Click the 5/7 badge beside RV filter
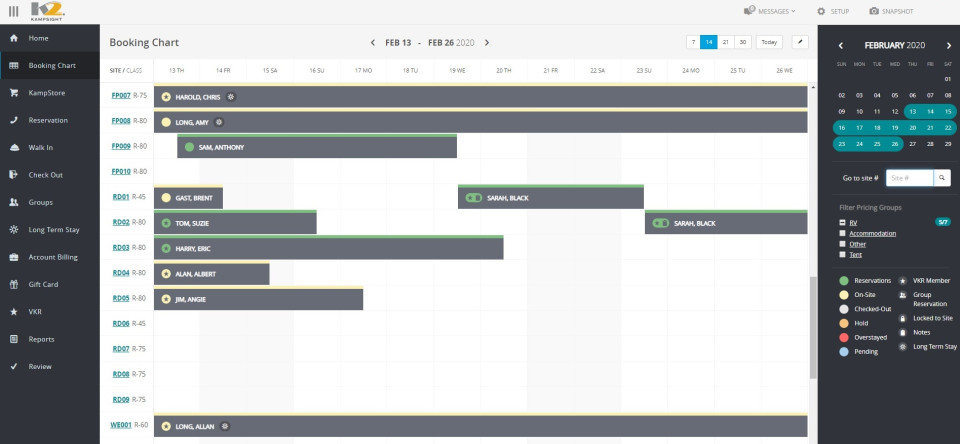Image resolution: width=960 pixels, height=444 pixels. pyautogui.click(x=943, y=222)
